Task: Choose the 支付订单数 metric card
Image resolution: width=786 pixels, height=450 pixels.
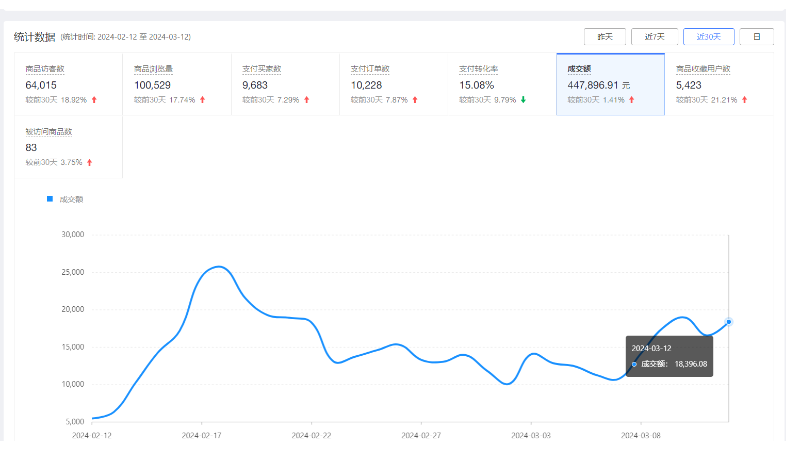Action: 394,84
